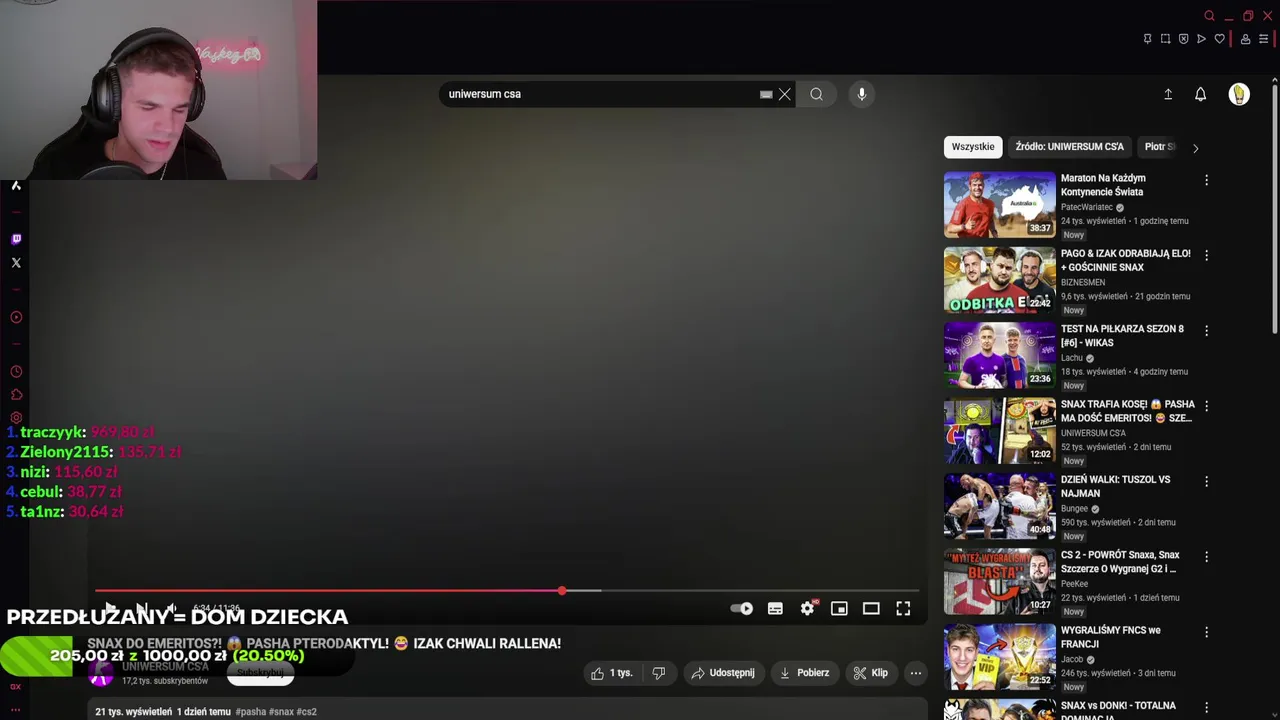
Task: Open YouTube notifications bell
Action: pos(1201,94)
